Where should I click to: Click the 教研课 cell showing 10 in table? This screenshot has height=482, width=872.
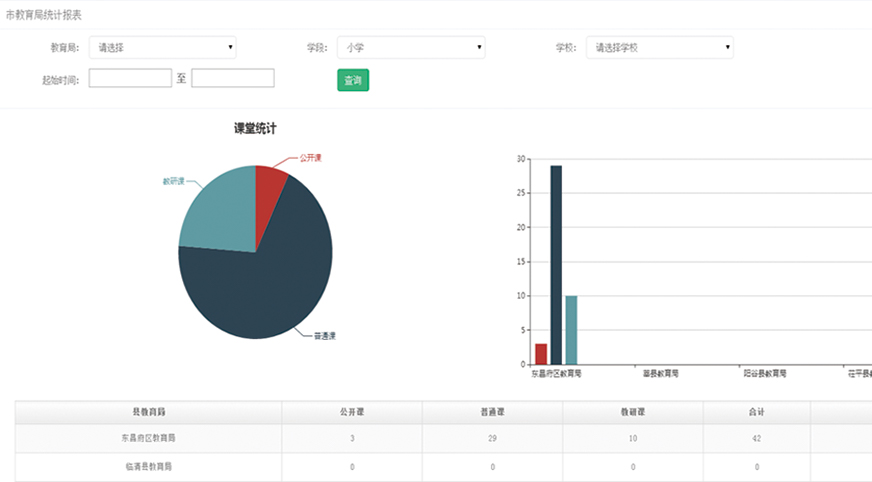tap(633, 438)
